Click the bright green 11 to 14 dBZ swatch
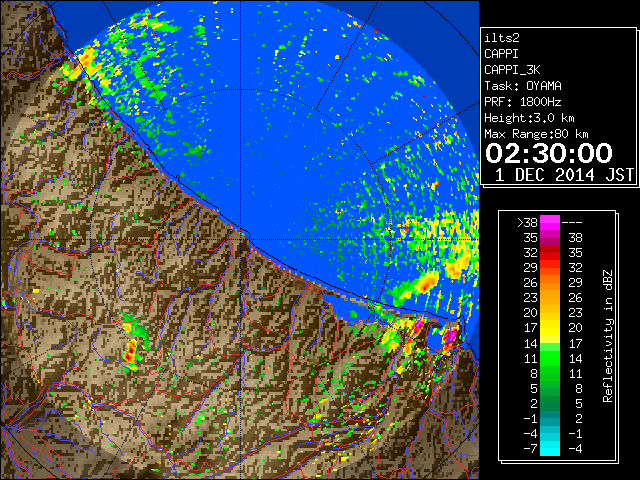 [550, 358]
